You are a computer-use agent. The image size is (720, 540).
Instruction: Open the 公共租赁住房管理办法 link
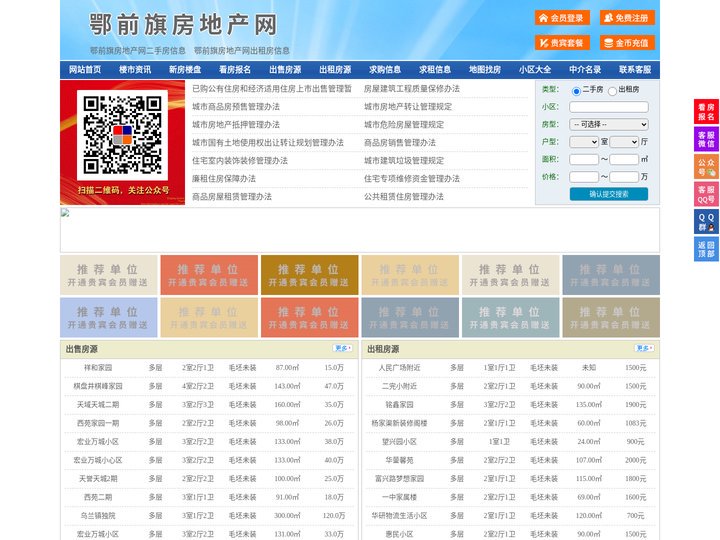(404, 197)
